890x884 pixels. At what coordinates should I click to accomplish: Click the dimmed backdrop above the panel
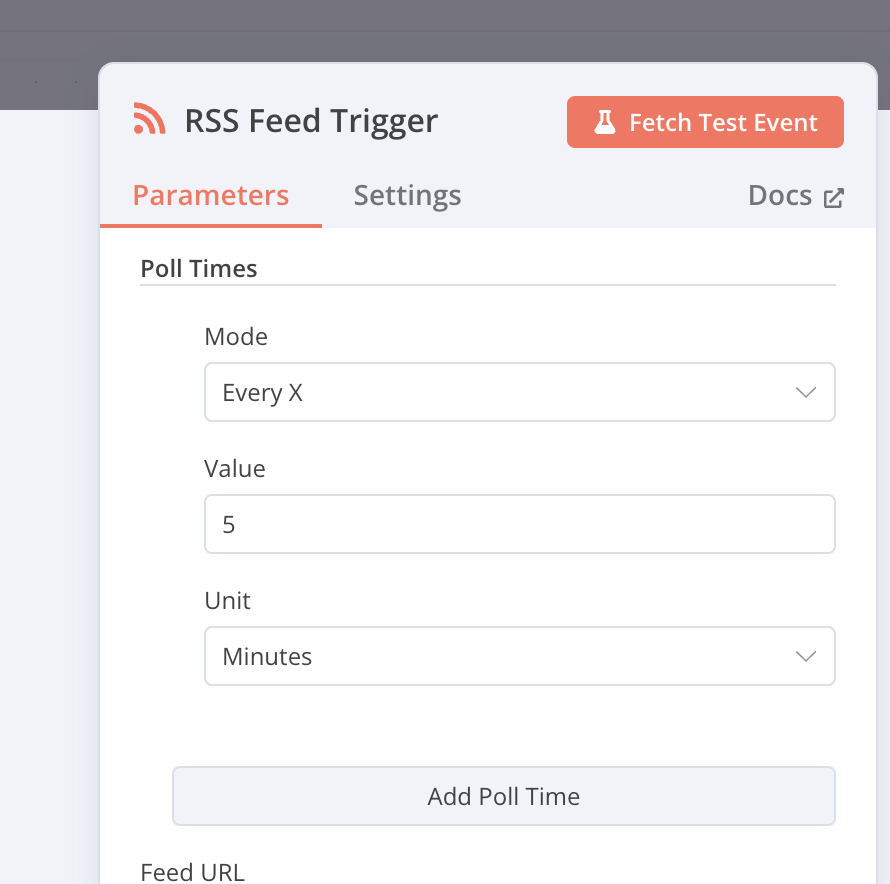tap(450, 30)
